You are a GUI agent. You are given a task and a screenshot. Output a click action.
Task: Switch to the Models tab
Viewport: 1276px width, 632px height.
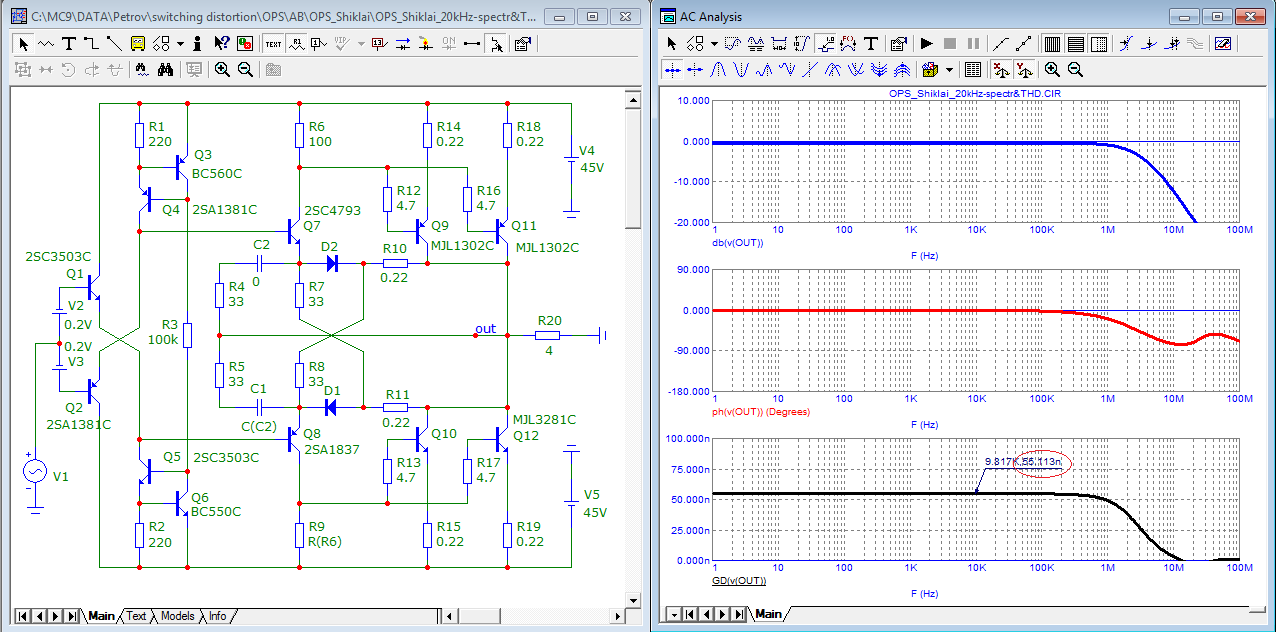[177, 616]
